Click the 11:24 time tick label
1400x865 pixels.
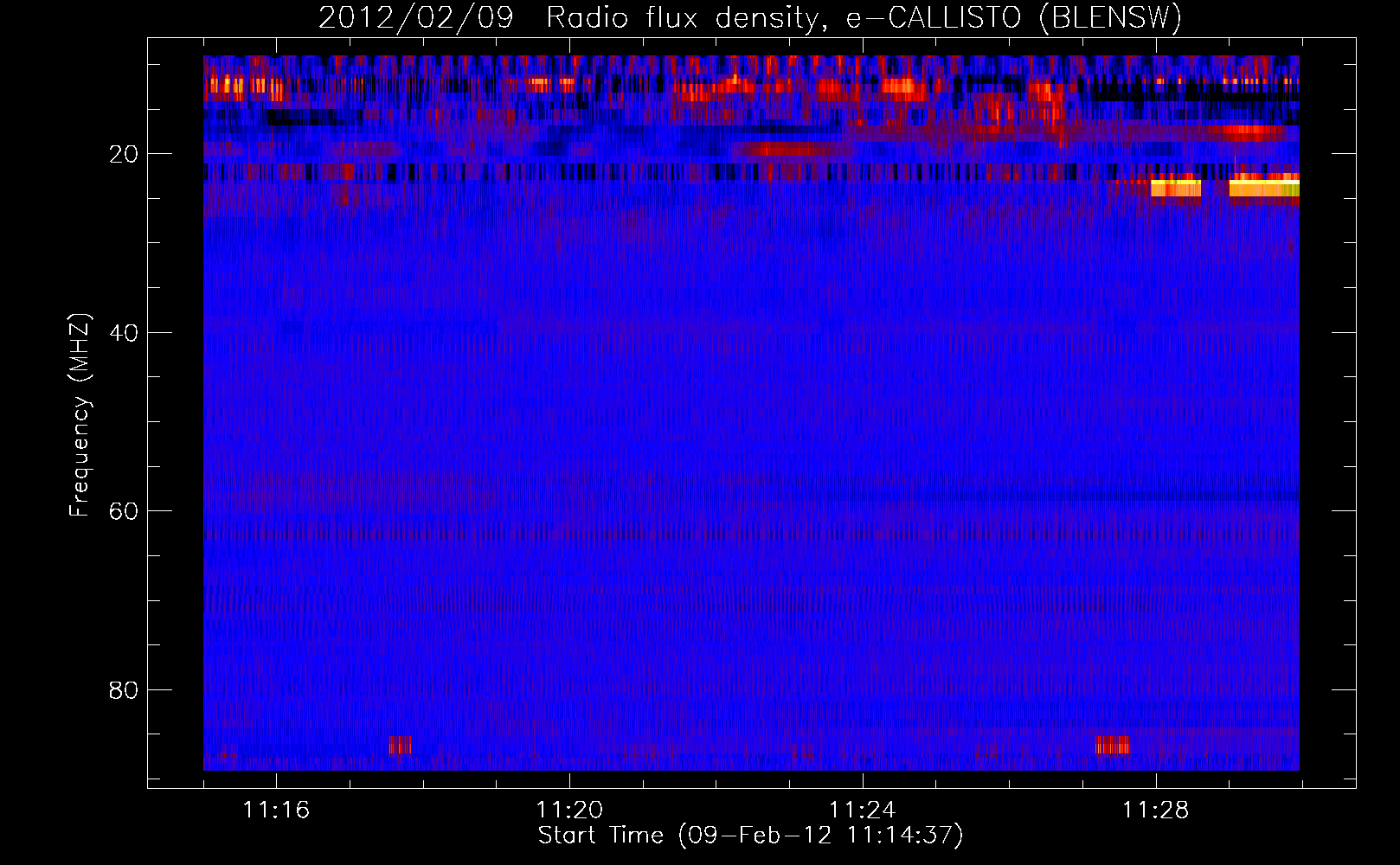point(863,811)
